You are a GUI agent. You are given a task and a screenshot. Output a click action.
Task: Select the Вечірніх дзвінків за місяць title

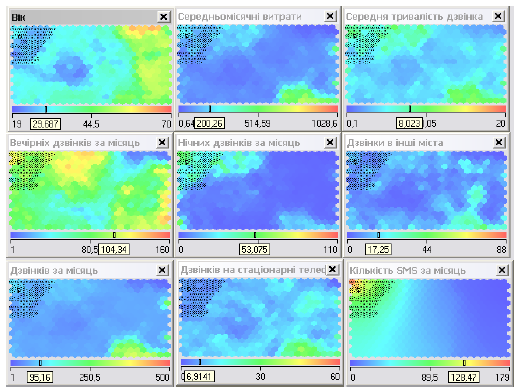coord(75,143)
